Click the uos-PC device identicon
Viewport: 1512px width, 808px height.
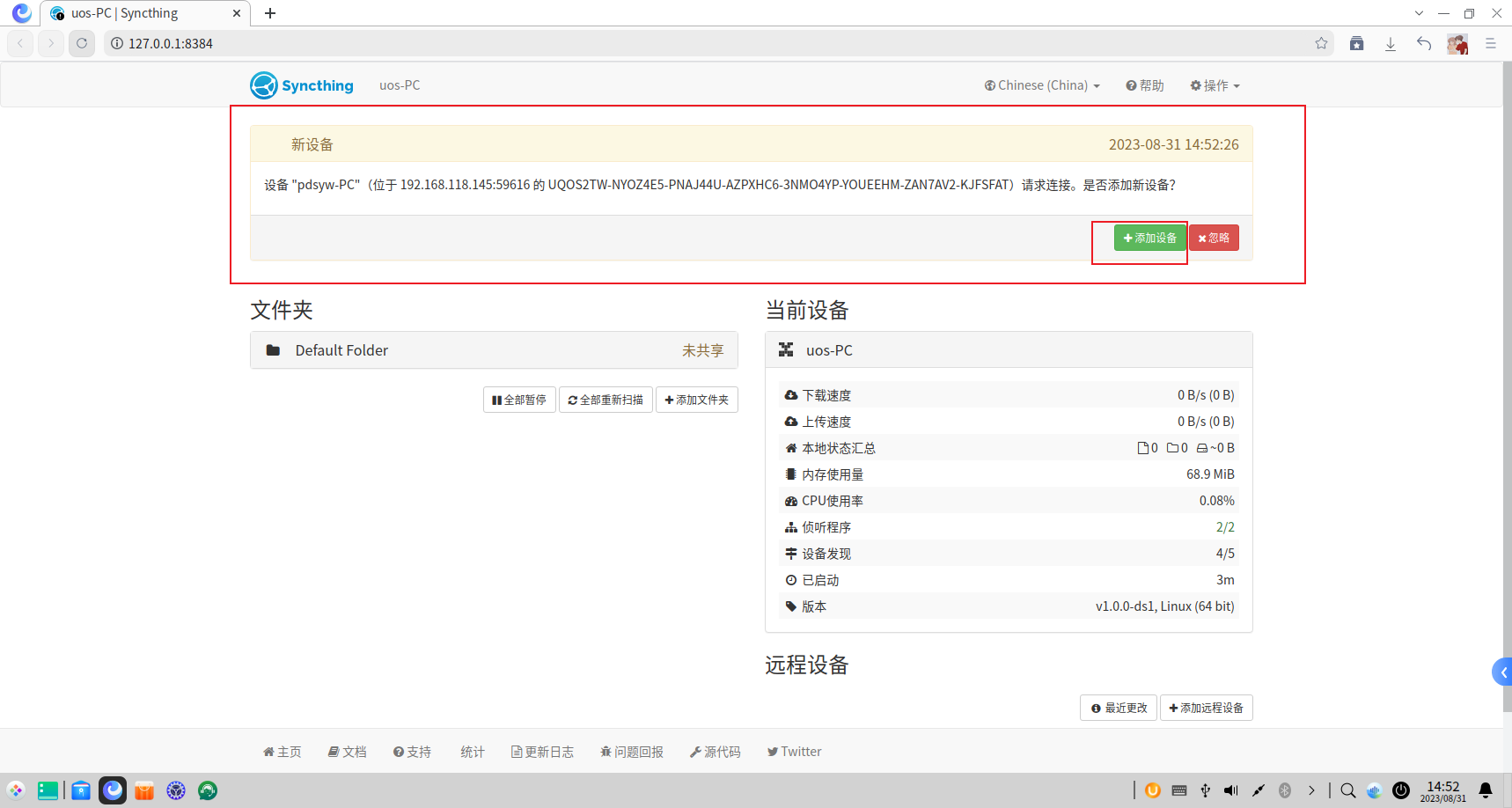click(x=786, y=349)
